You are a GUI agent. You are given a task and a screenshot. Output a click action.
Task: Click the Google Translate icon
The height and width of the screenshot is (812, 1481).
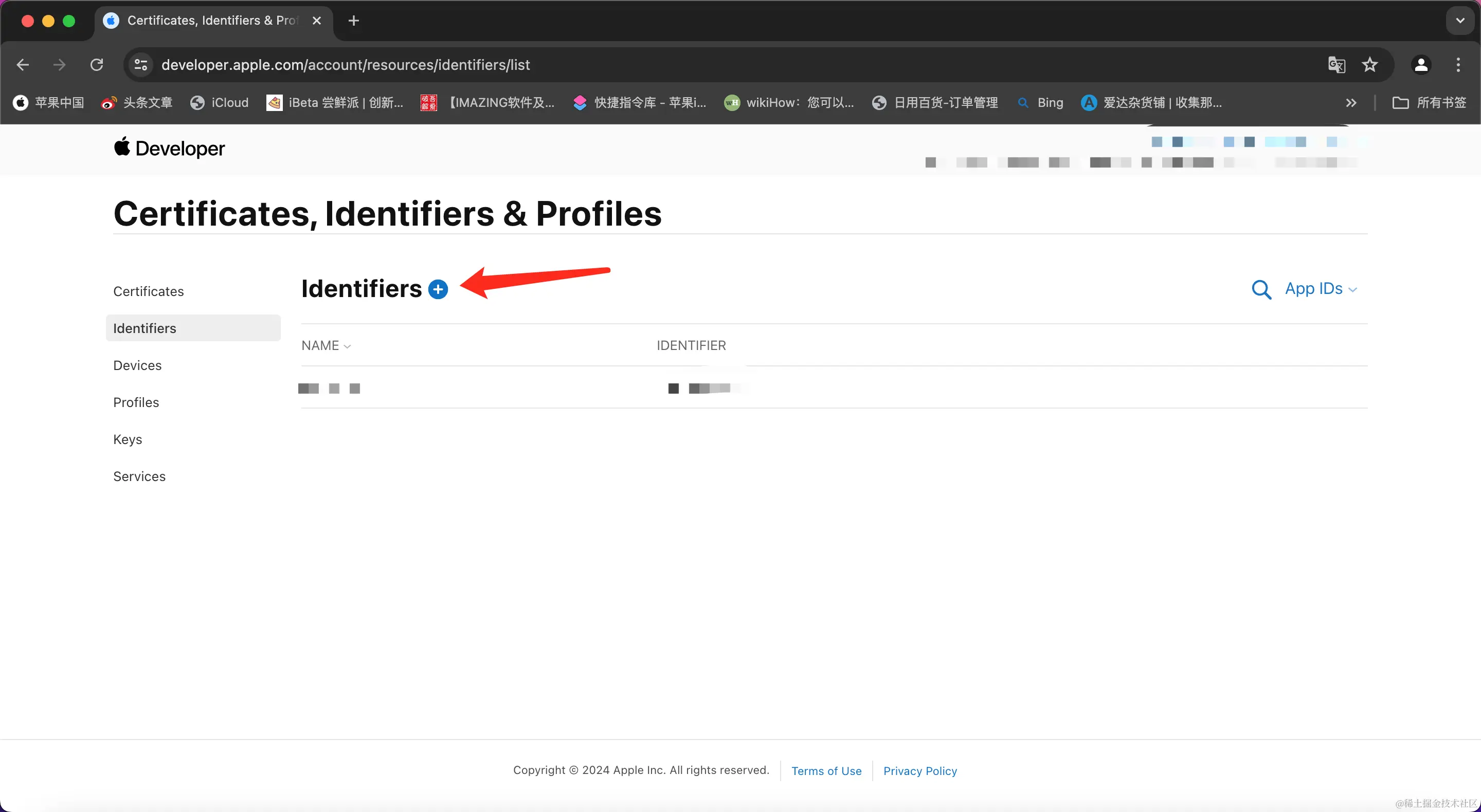pyautogui.click(x=1336, y=65)
